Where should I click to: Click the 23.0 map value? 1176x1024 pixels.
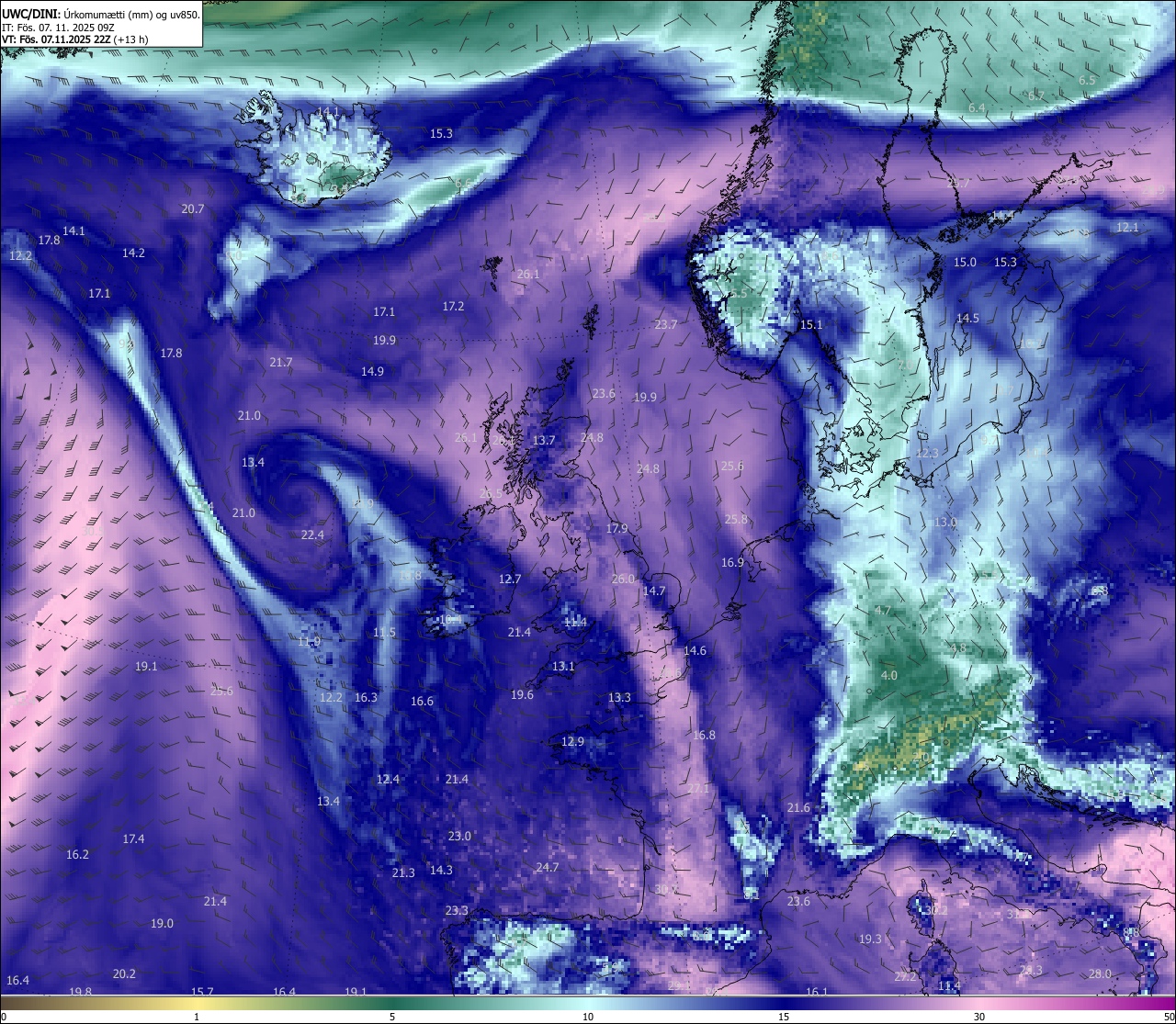pos(459,837)
